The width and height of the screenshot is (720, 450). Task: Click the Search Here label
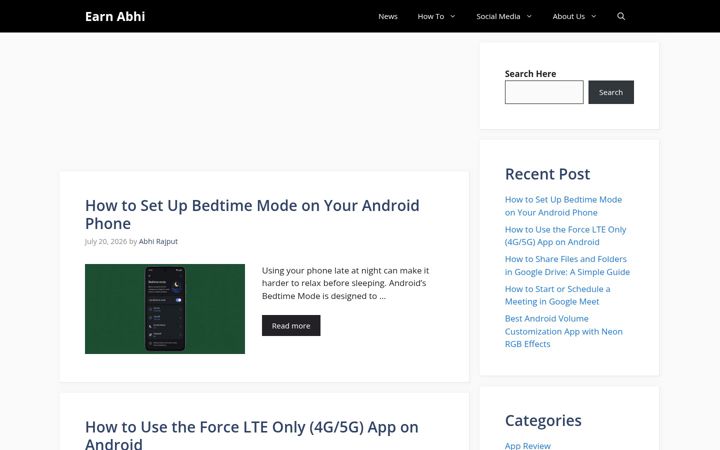530,74
